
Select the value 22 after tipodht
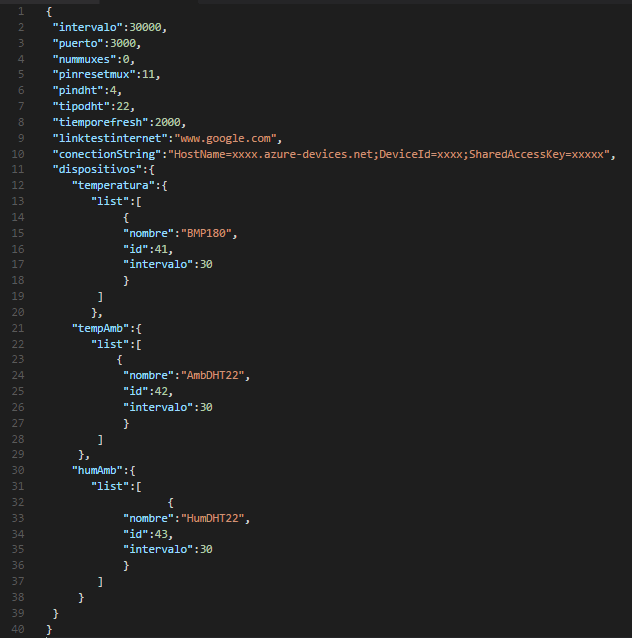point(122,106)
